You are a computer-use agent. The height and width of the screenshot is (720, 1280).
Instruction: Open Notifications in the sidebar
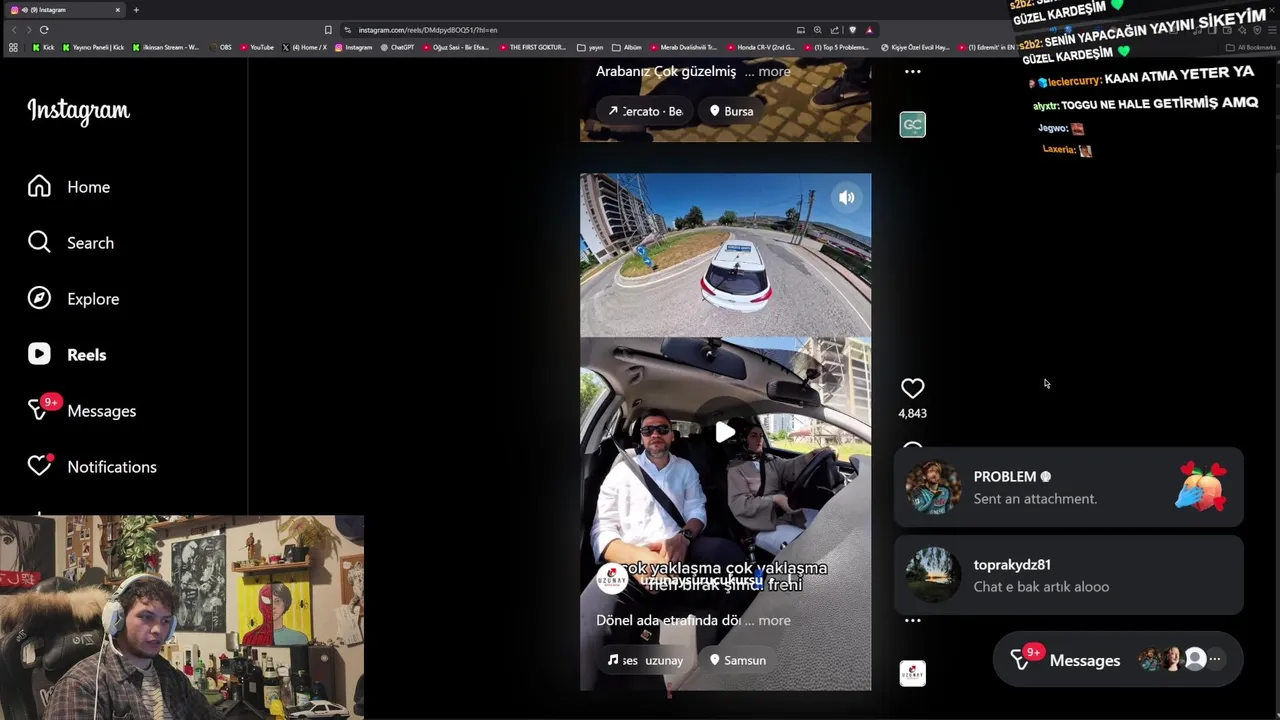pos(92,467)
